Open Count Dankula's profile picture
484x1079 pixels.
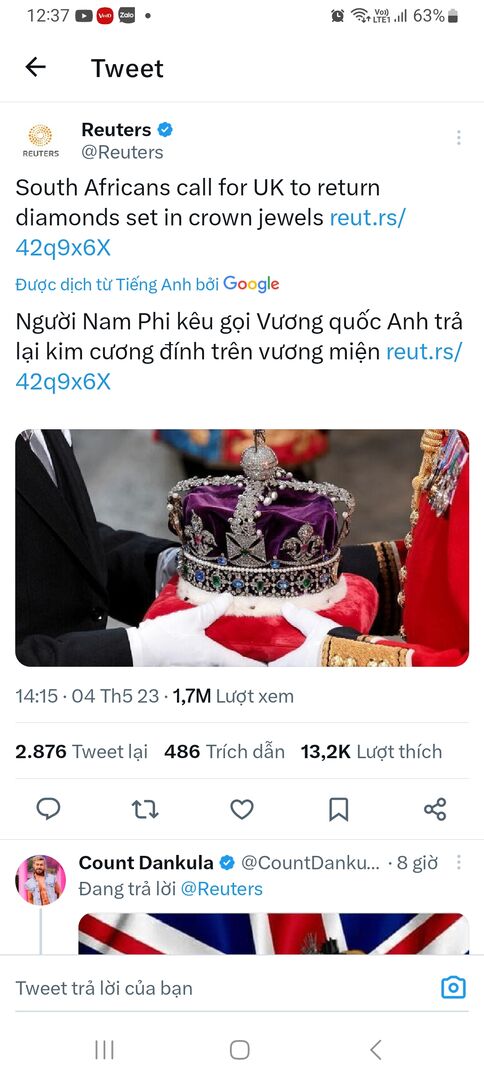(41, 879)
